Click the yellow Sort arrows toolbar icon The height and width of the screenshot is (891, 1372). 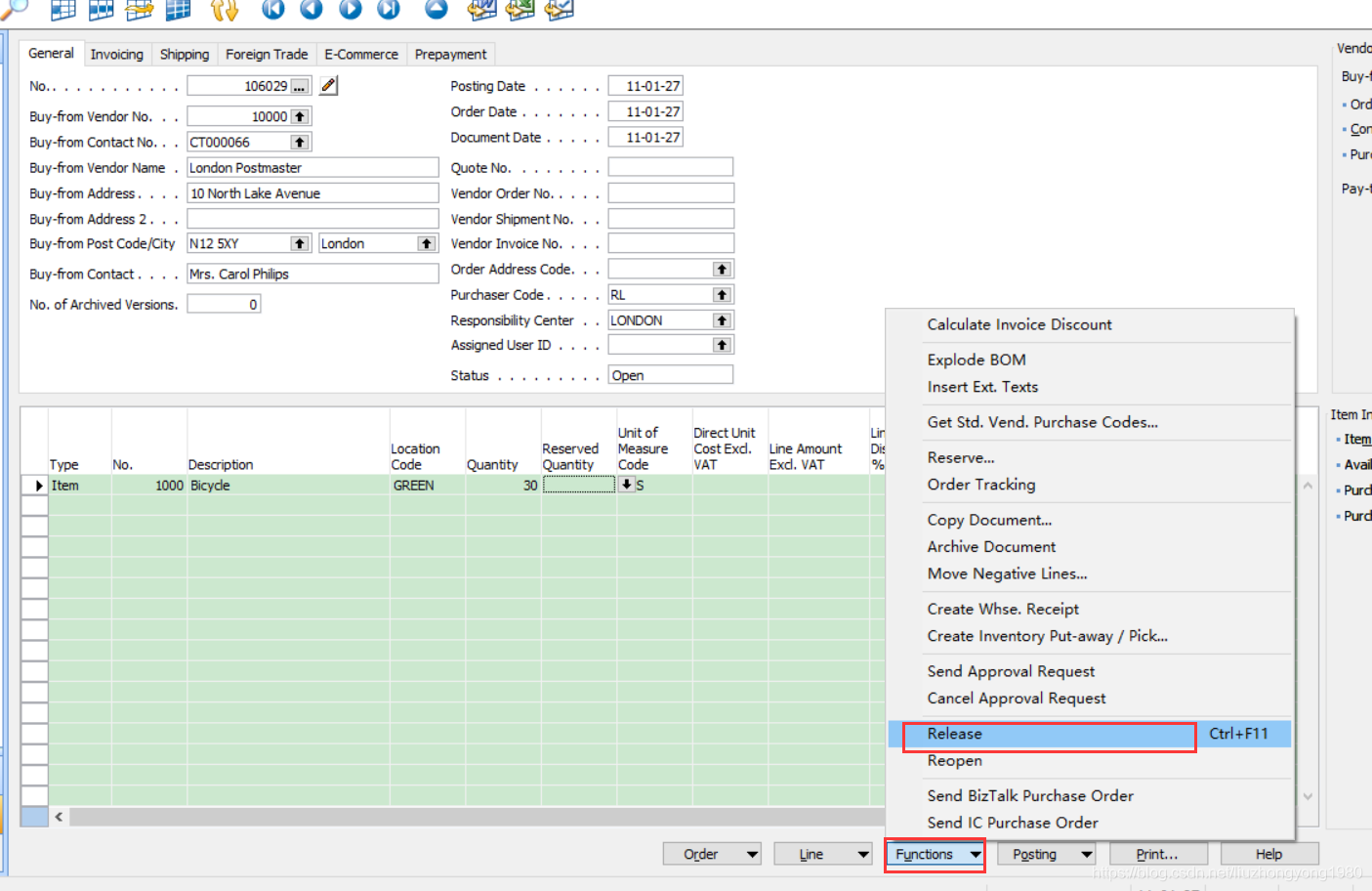(x=225, y=9)
